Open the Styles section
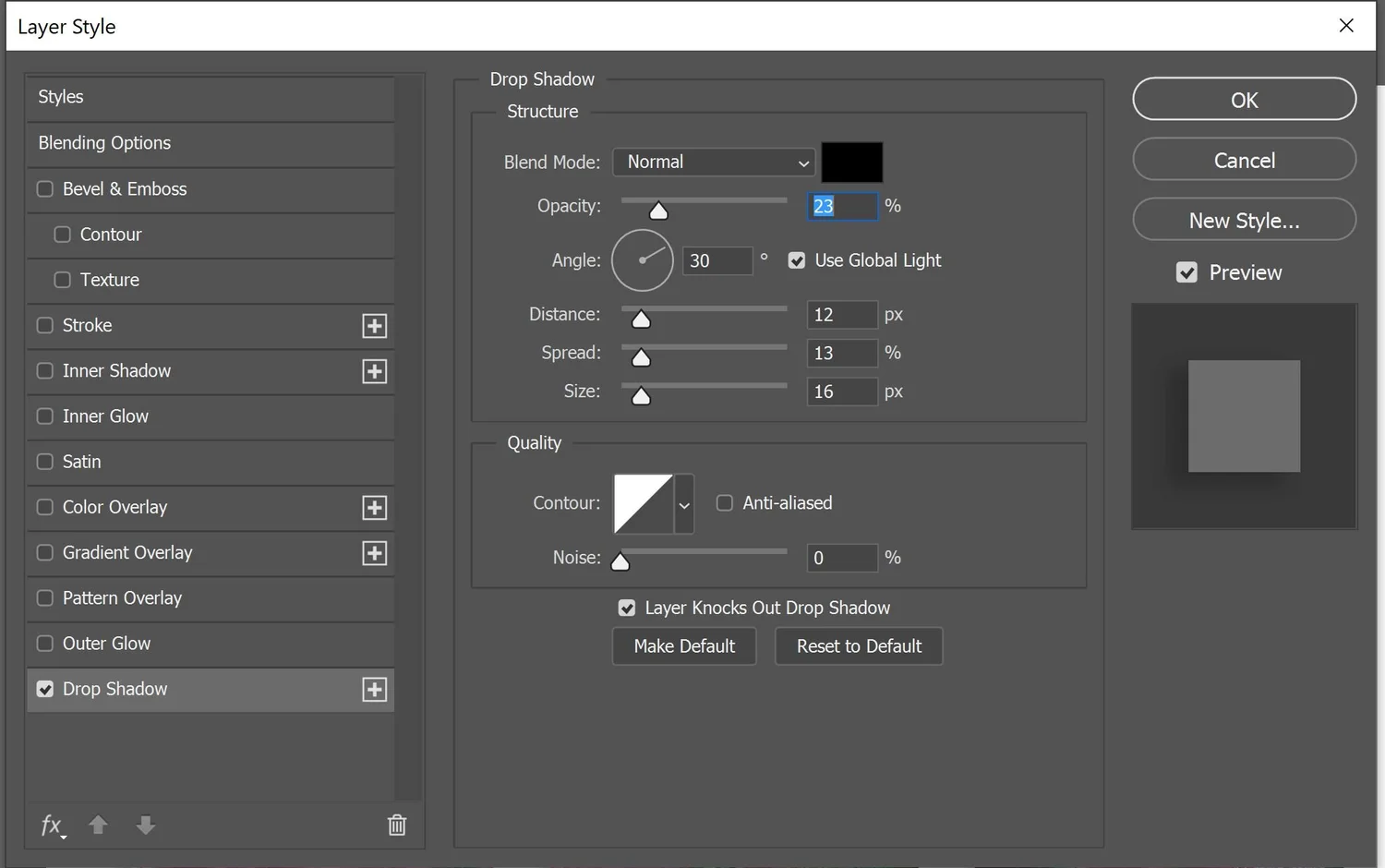 click(211, 98)
